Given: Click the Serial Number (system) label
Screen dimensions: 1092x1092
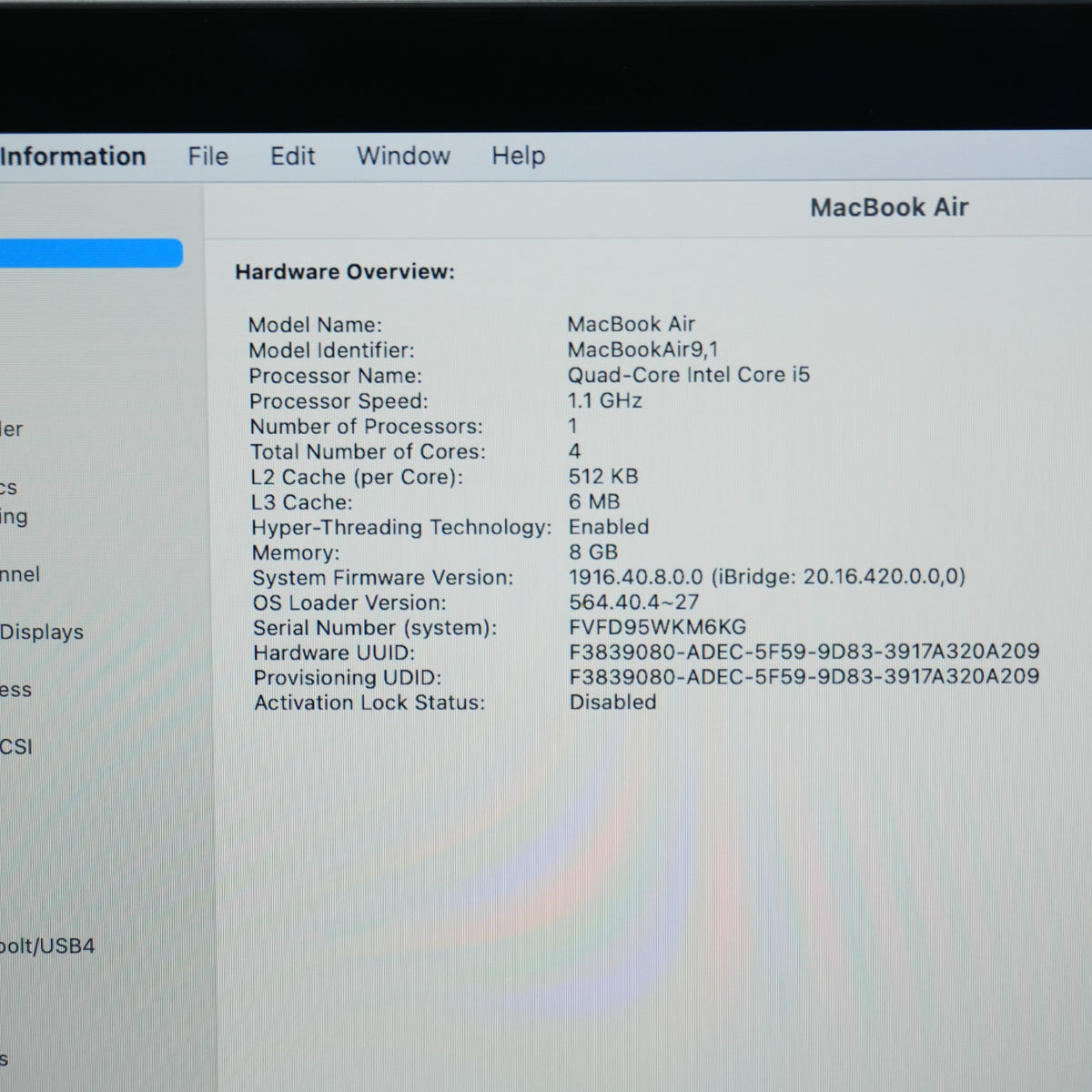Looking at the screenshot, I should (375, 628).
